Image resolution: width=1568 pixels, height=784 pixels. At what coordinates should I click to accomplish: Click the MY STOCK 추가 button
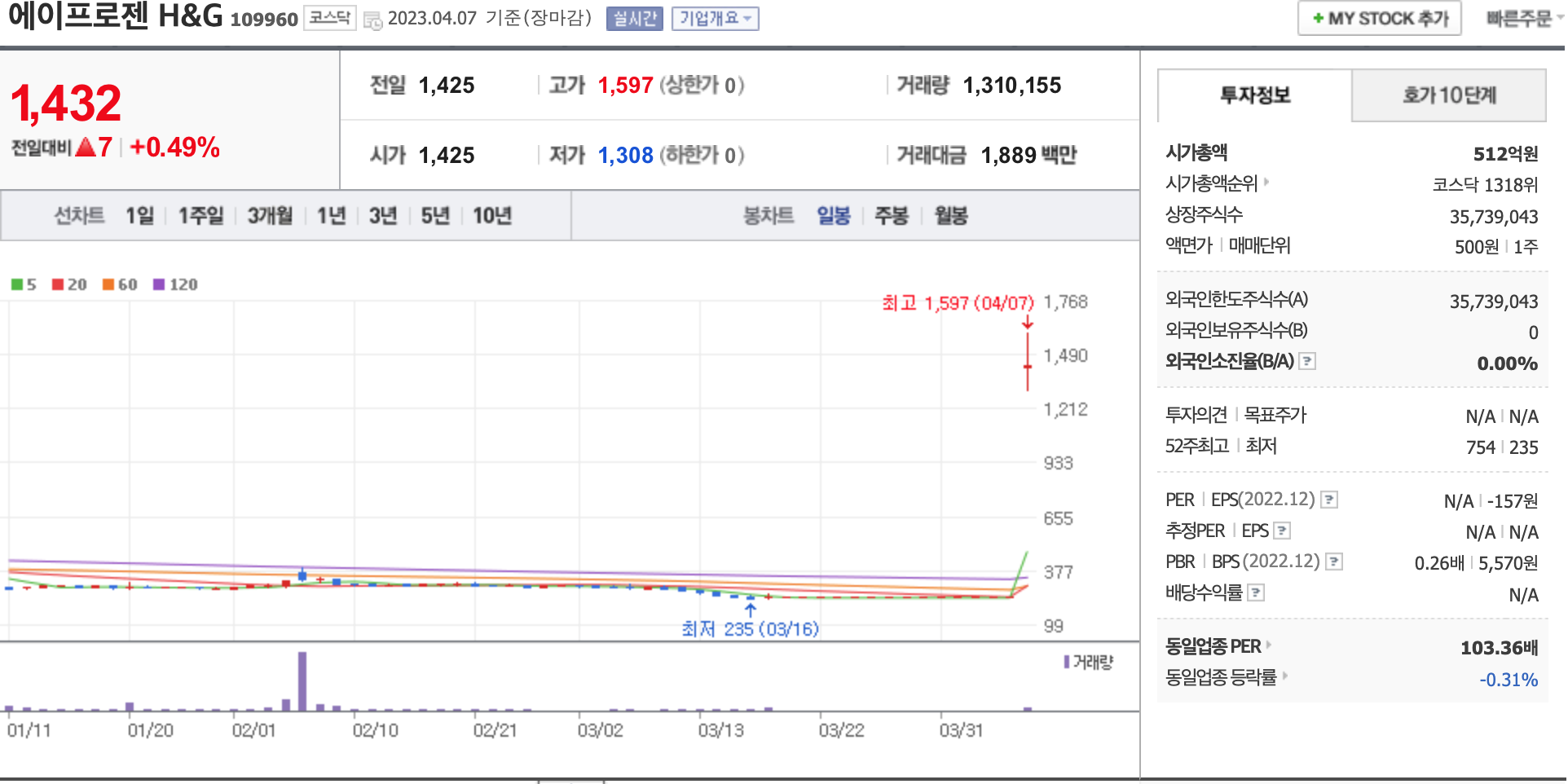(1379, 19)
